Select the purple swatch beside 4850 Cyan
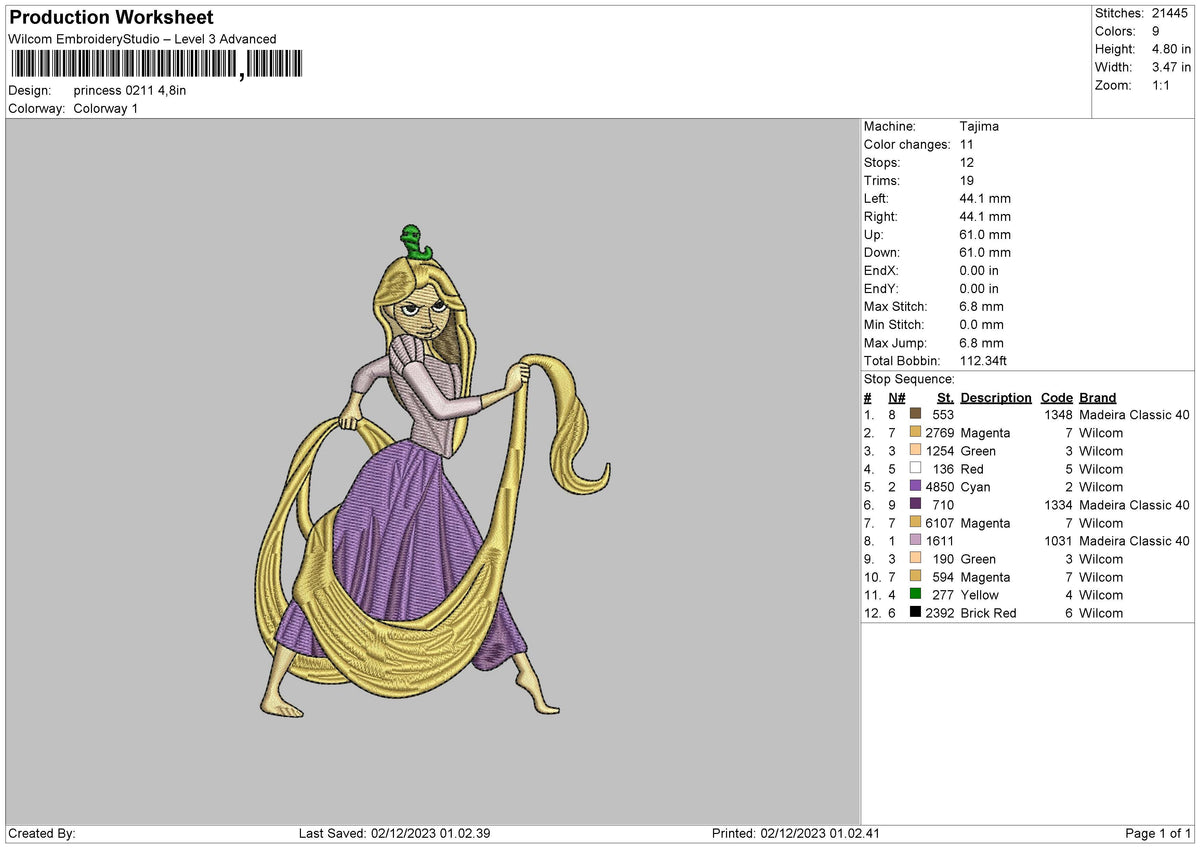This screenshot has width=1200, height=848. (915, 486)
